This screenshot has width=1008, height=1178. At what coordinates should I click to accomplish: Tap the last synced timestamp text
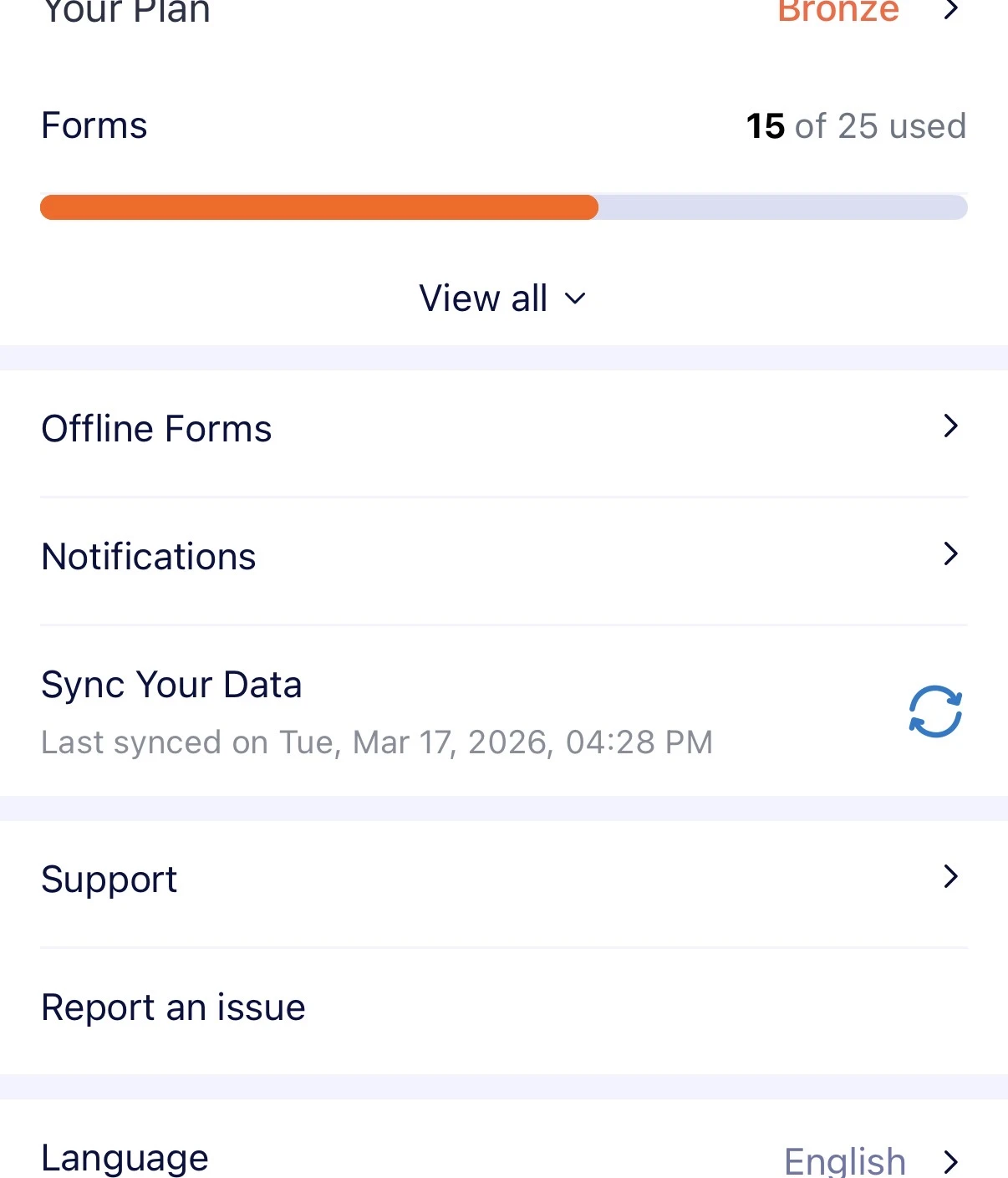point(378,742)
